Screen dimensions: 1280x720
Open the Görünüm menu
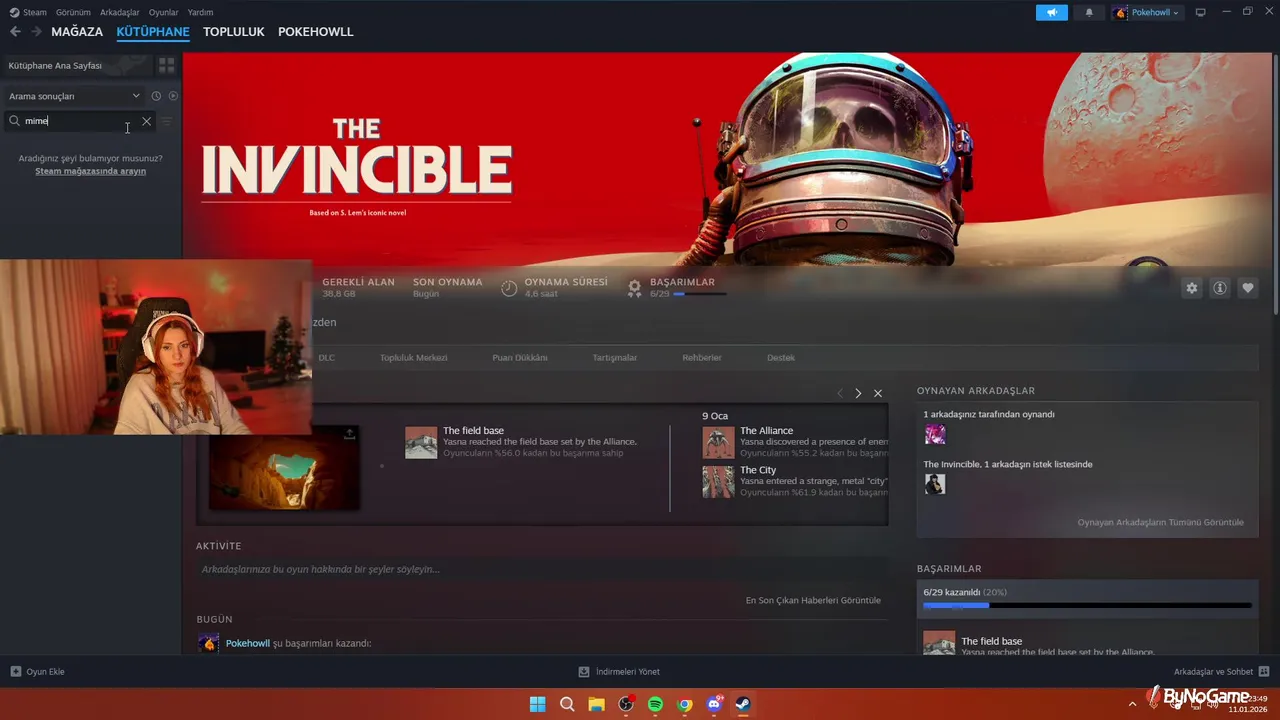click(73, 12)
